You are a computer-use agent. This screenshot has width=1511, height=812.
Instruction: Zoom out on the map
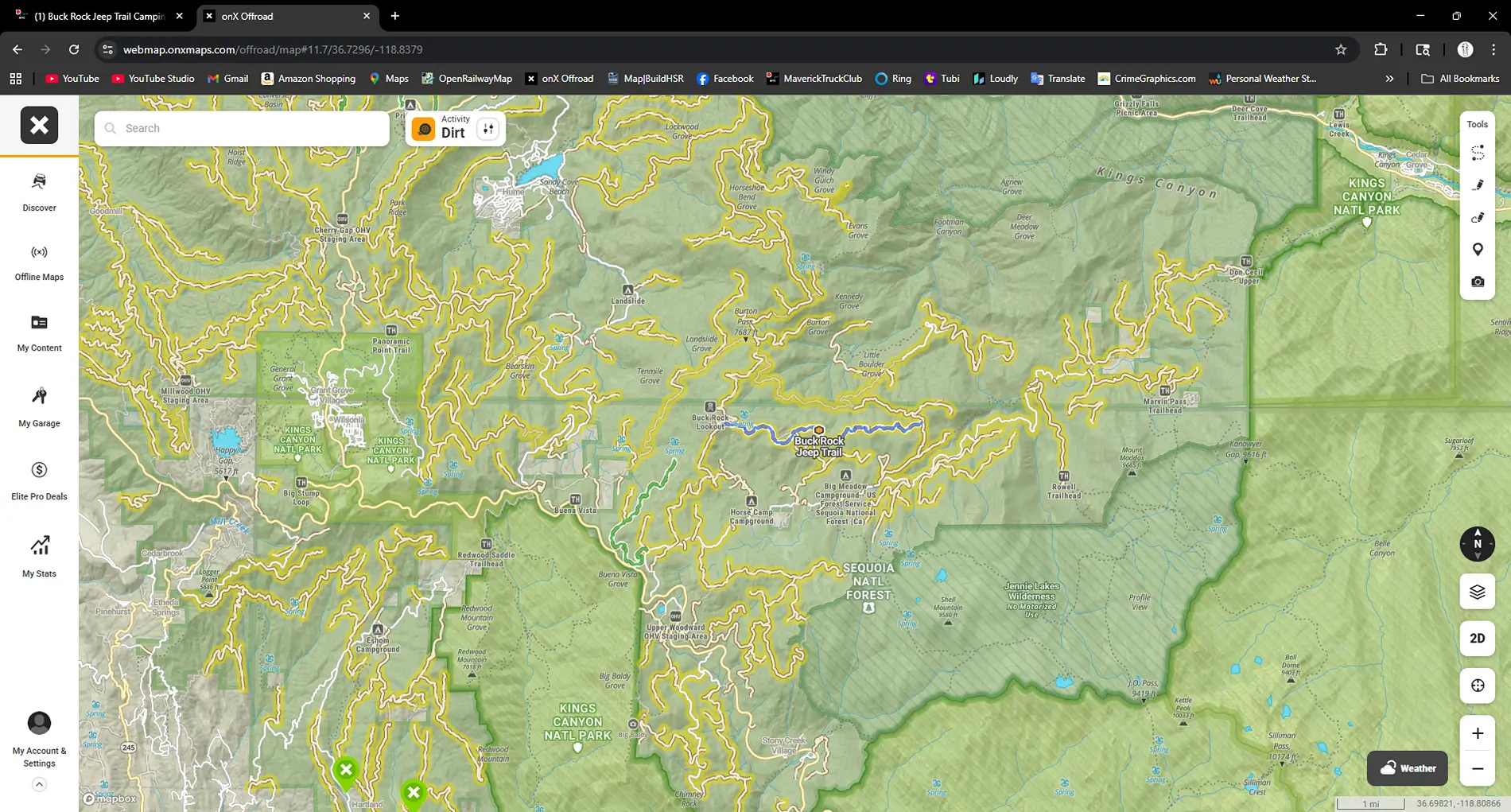pyautogui.click(x=1478, y=768)
